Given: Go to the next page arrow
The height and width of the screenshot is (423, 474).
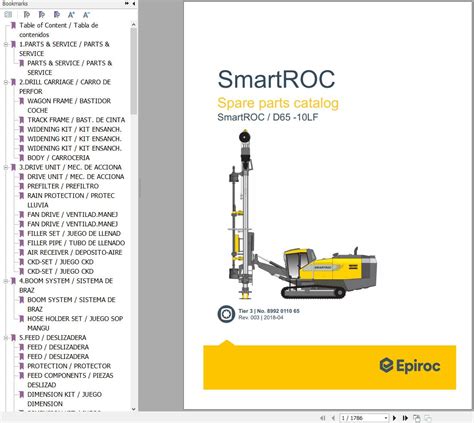Looking at the screenshot, I should [x=394, y=418].
